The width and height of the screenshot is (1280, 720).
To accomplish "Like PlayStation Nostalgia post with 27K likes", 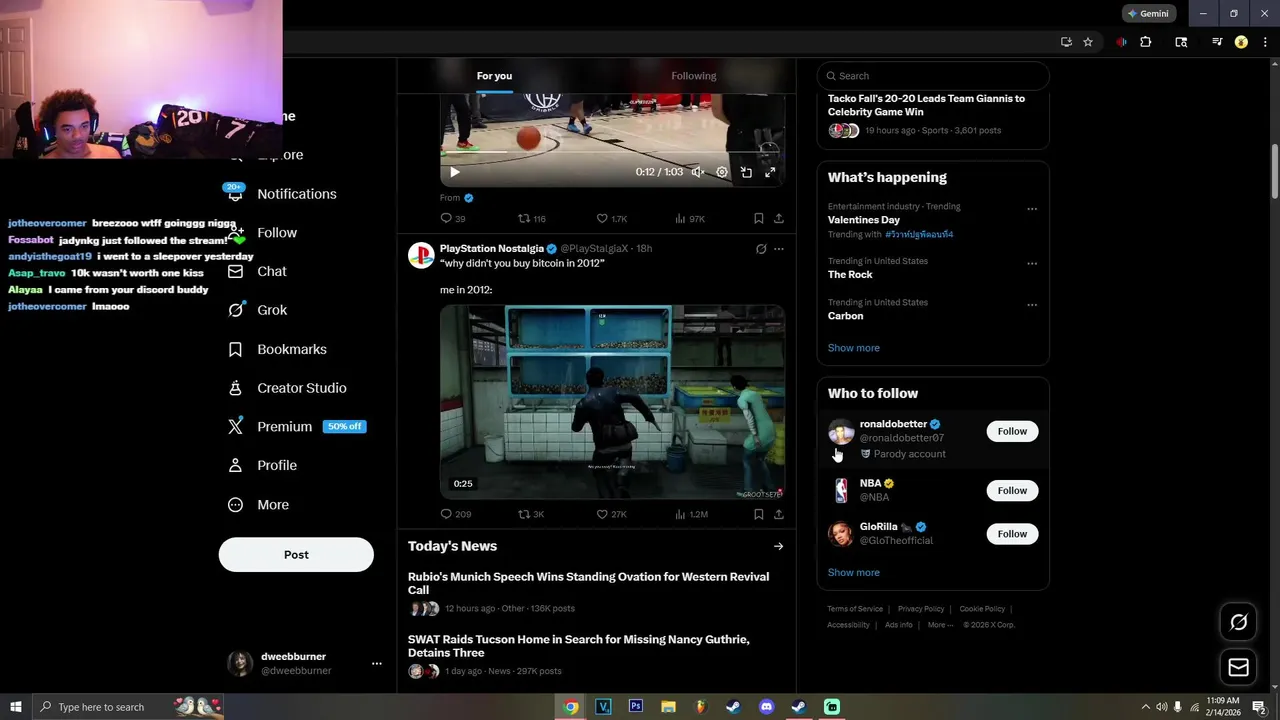I will [x=612, y=514].
